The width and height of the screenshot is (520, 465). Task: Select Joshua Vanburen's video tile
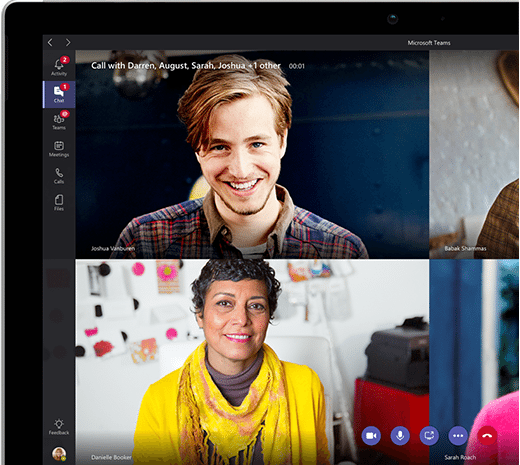(x=252, y=154)
